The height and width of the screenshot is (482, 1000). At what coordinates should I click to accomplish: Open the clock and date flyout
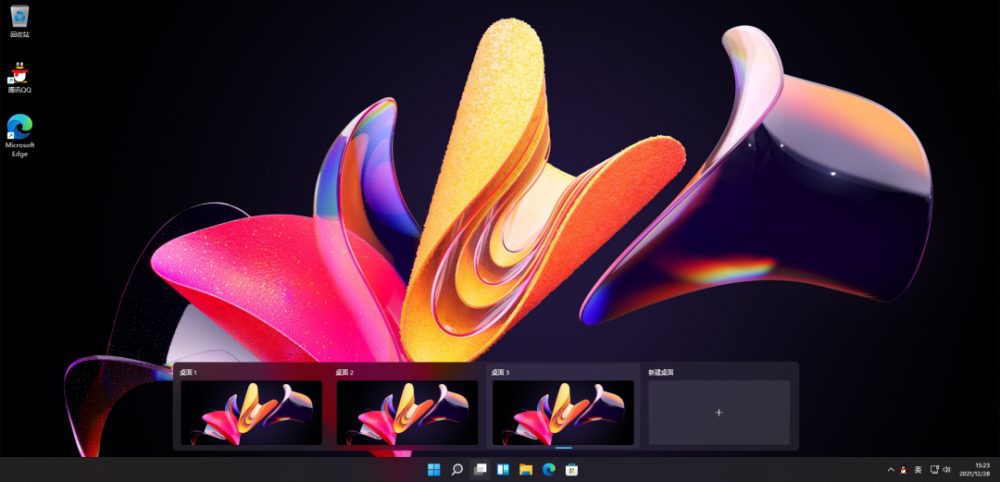[975, 469]
